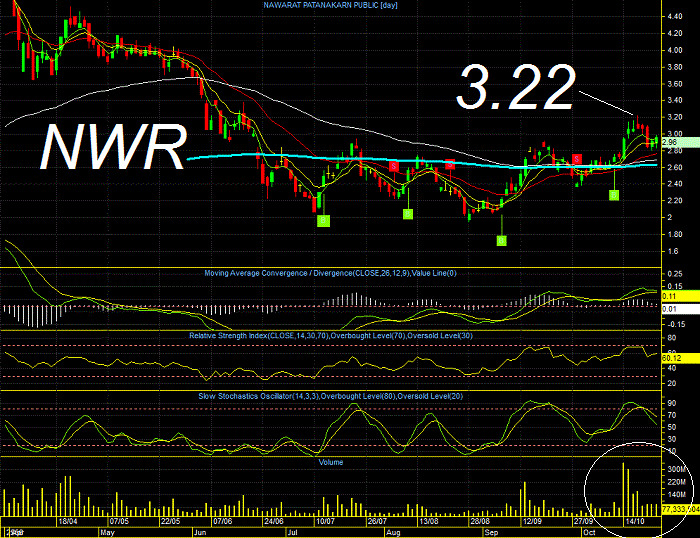Select the Relative Strength Index title label
Screen dimensions: 700x538
pyautogui.click(x=331, y=336)
